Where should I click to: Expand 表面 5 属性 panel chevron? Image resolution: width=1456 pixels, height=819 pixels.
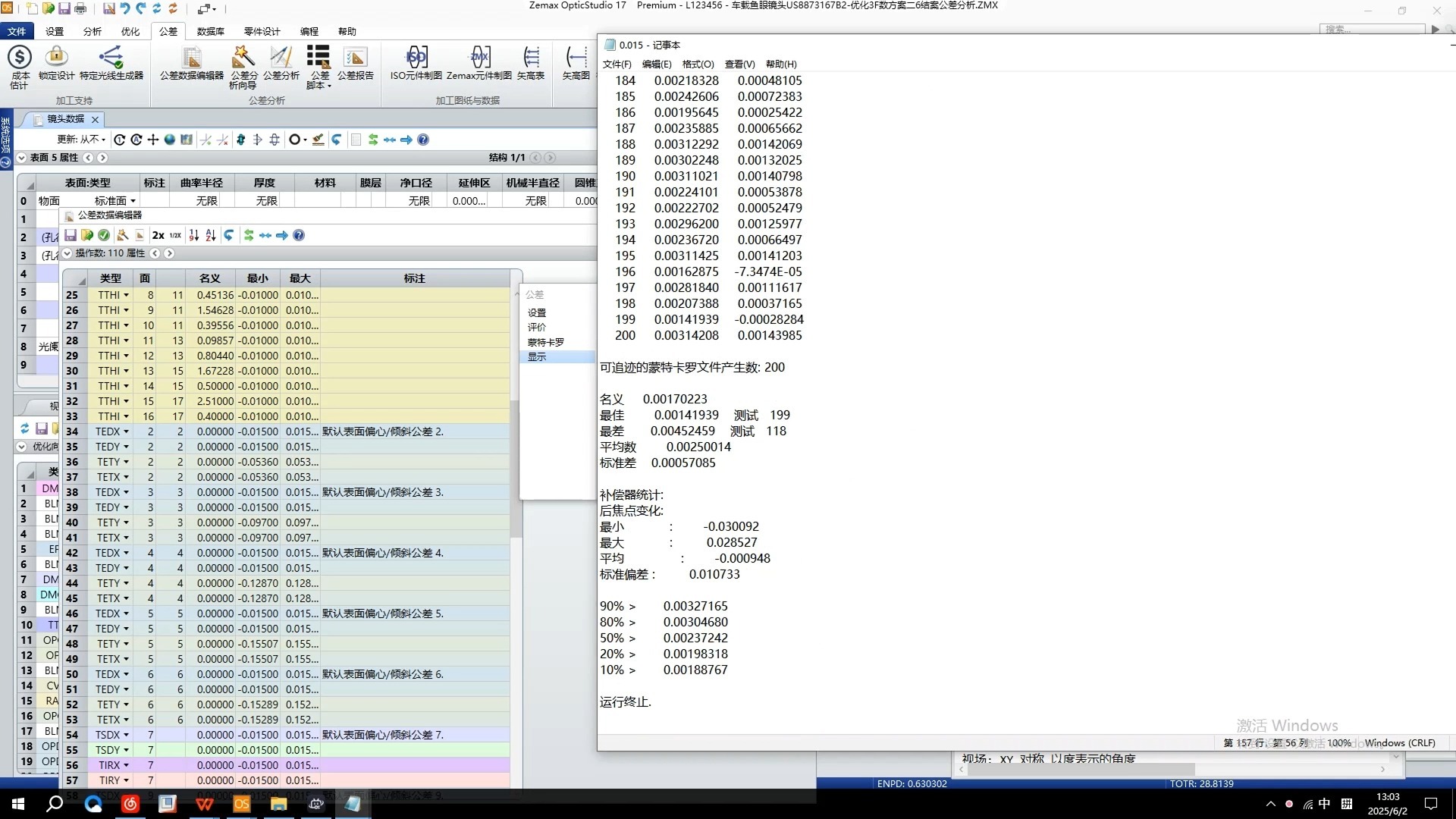click(21, 158)
